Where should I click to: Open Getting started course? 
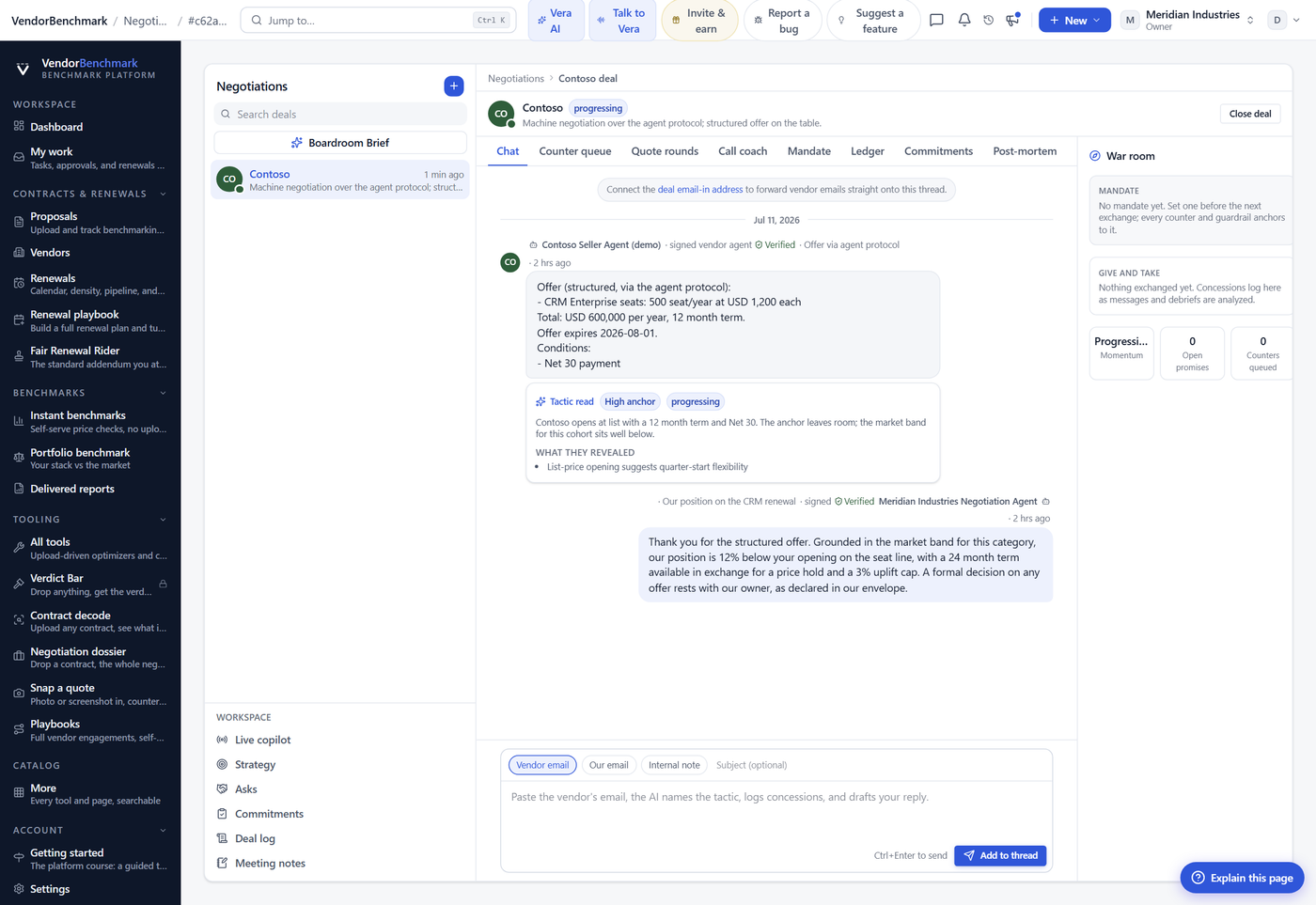[90, 859]
